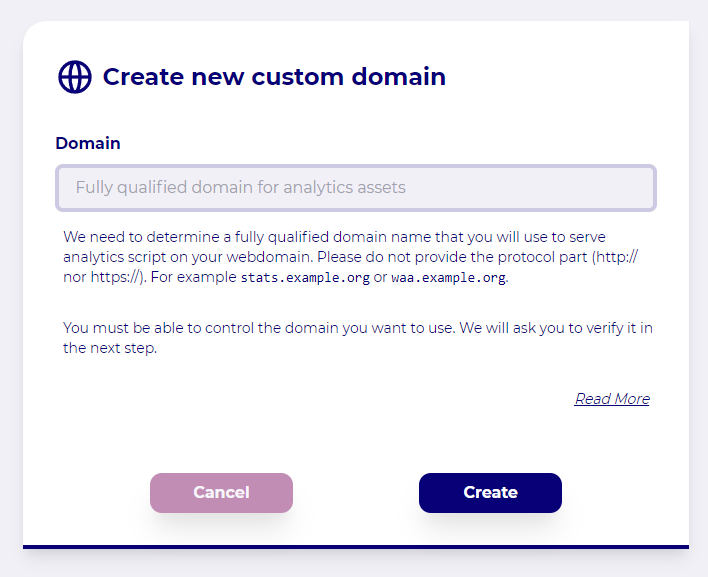This screenshot has width=708, height=577.
Task: Focus the Domain input field
Action: coord(356,188)
